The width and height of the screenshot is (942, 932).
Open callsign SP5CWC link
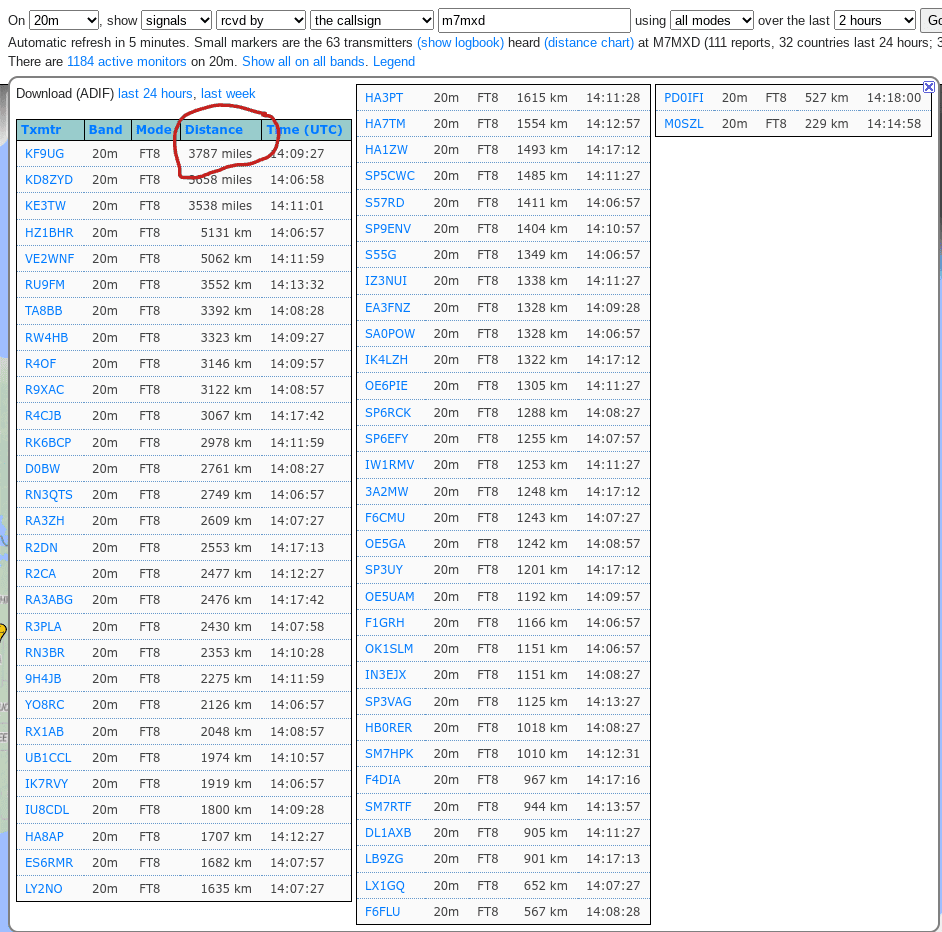[x=390, y=176]
